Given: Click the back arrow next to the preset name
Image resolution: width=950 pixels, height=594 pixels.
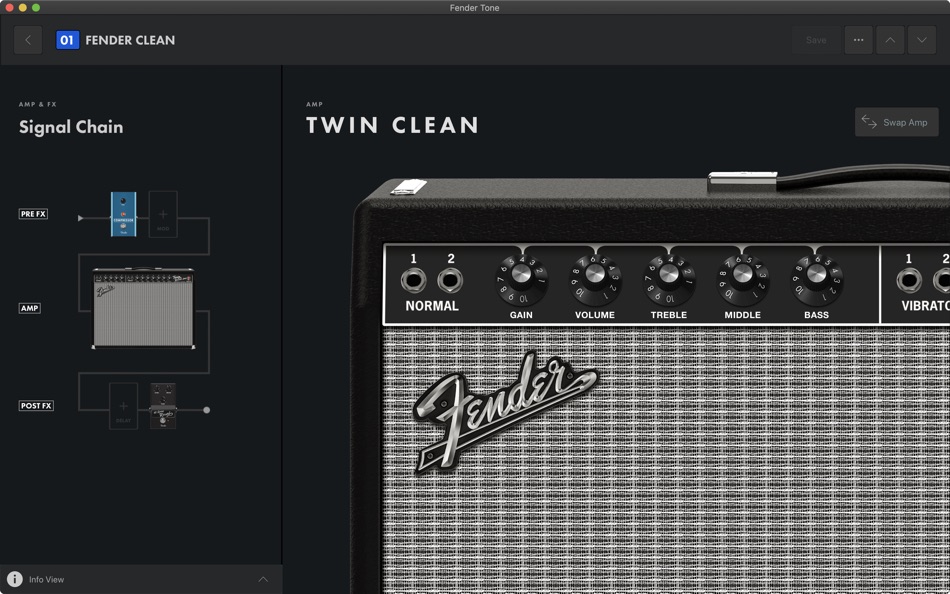Looking at the screenshot, I should 26,40.
